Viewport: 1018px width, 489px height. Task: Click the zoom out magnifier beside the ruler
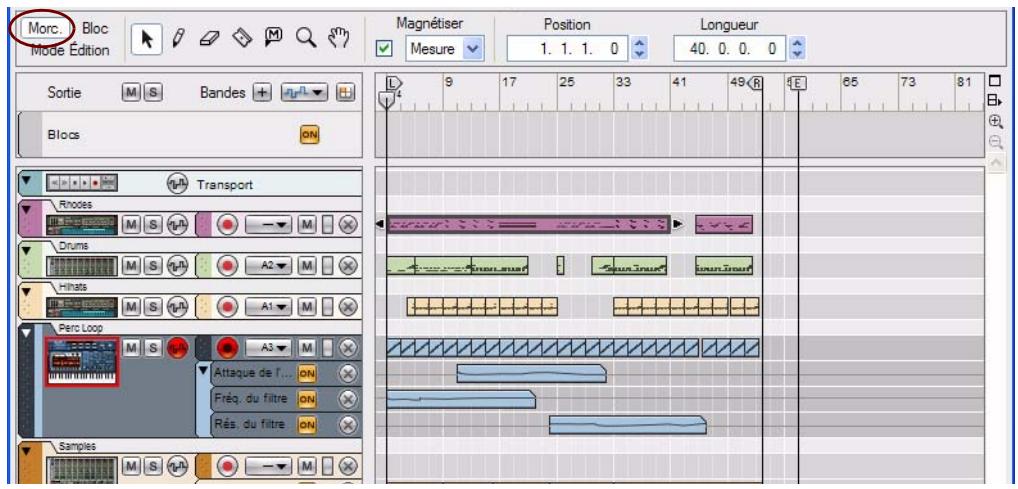click(995, 143)
